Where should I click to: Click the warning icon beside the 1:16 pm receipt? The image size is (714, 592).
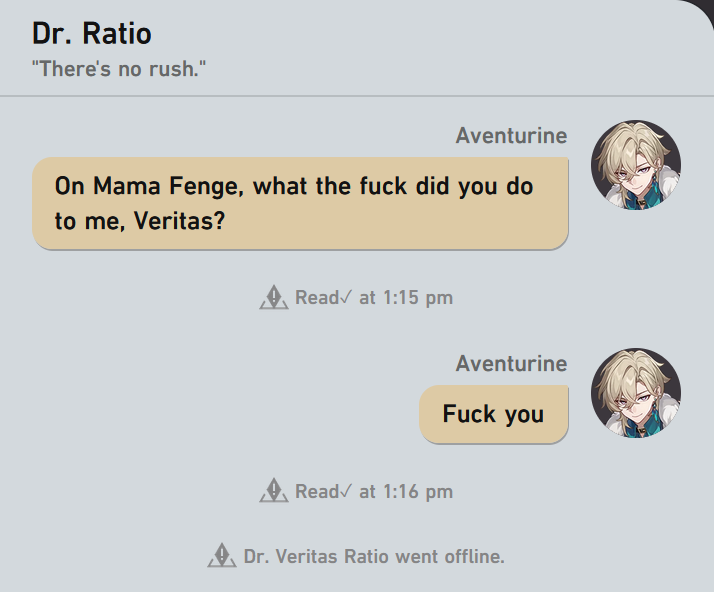[274, 491]
